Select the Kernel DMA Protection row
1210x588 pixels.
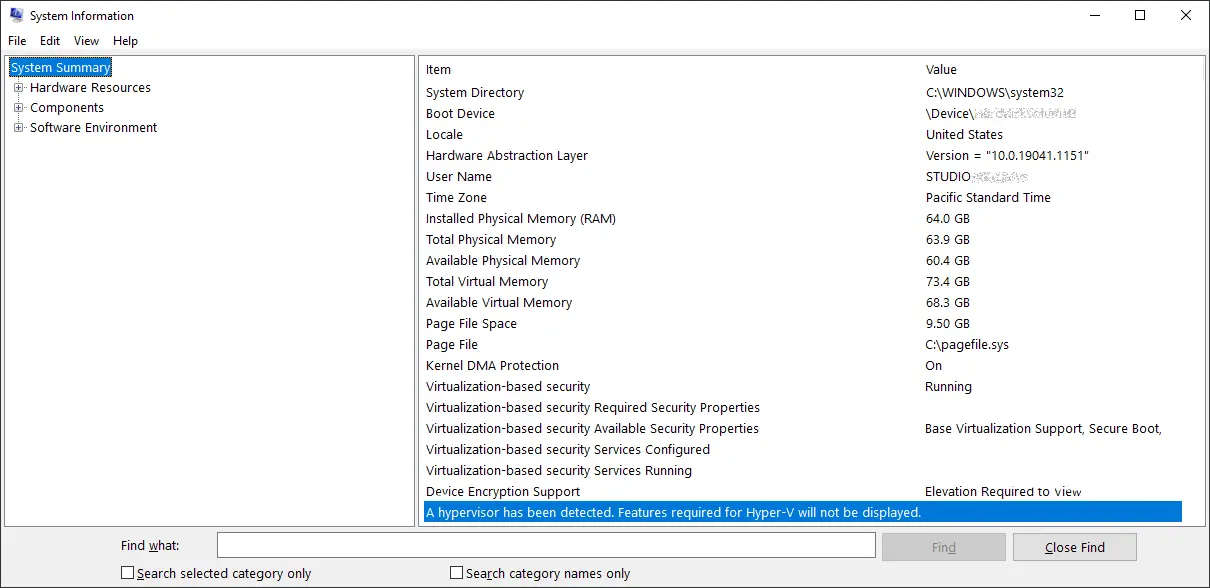(x=801, y=366)
